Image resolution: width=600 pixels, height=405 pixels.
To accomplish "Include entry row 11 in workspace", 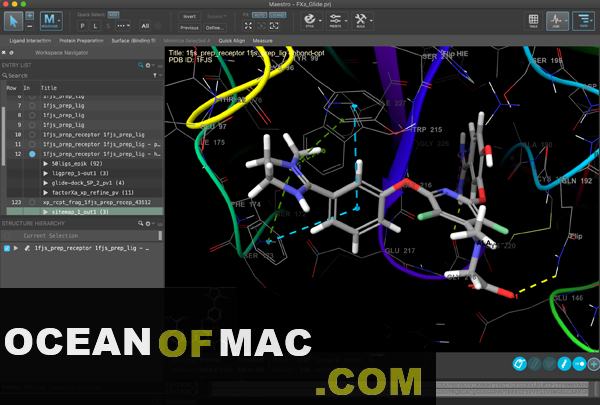I will pos(32,144).
